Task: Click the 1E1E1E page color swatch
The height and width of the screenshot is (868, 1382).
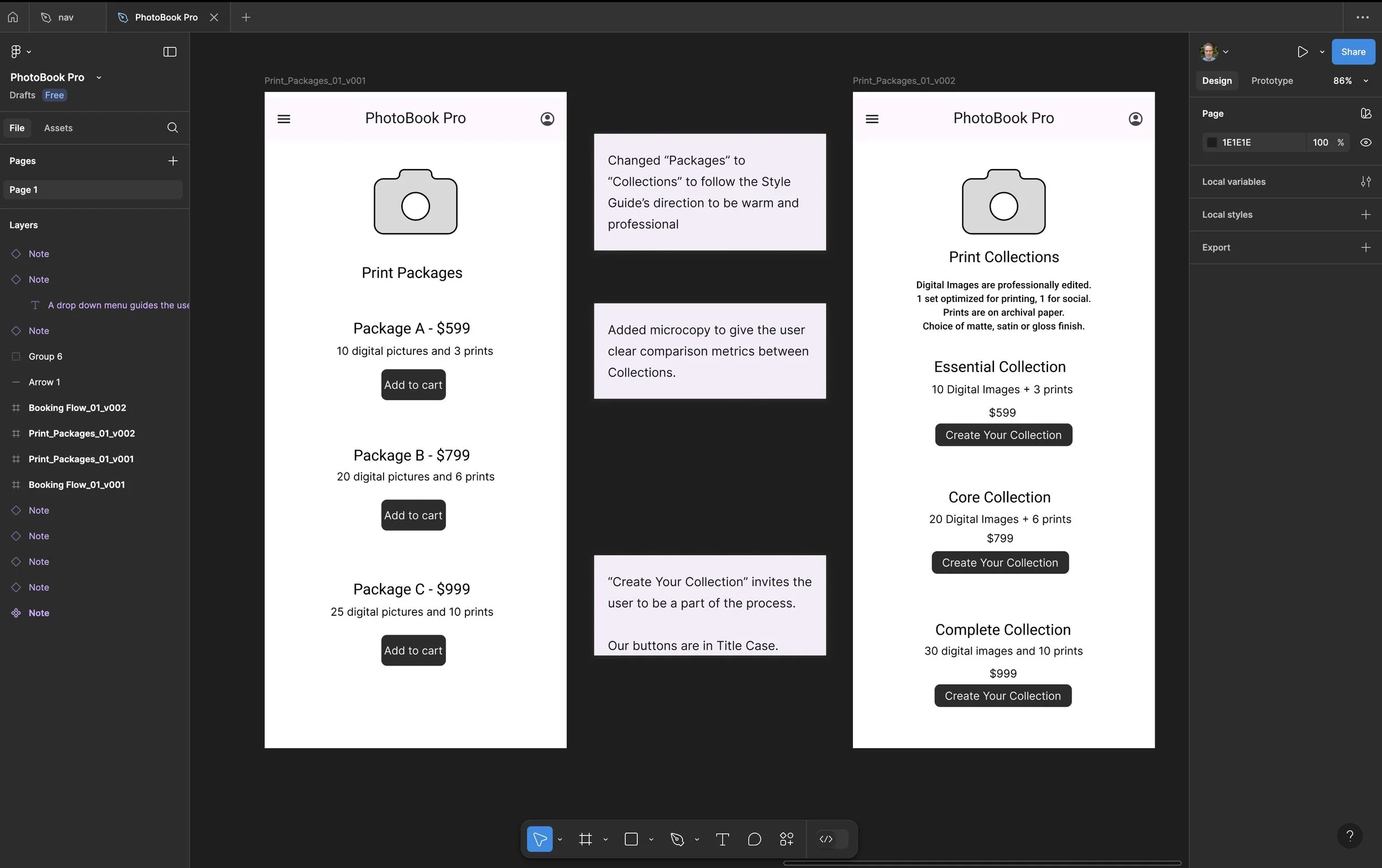Action: [x=1212, y=143]
